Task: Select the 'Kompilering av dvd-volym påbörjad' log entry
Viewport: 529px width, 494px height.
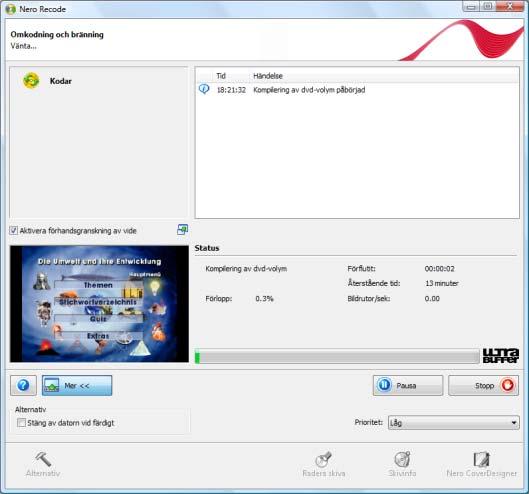Action: [309, 90]
